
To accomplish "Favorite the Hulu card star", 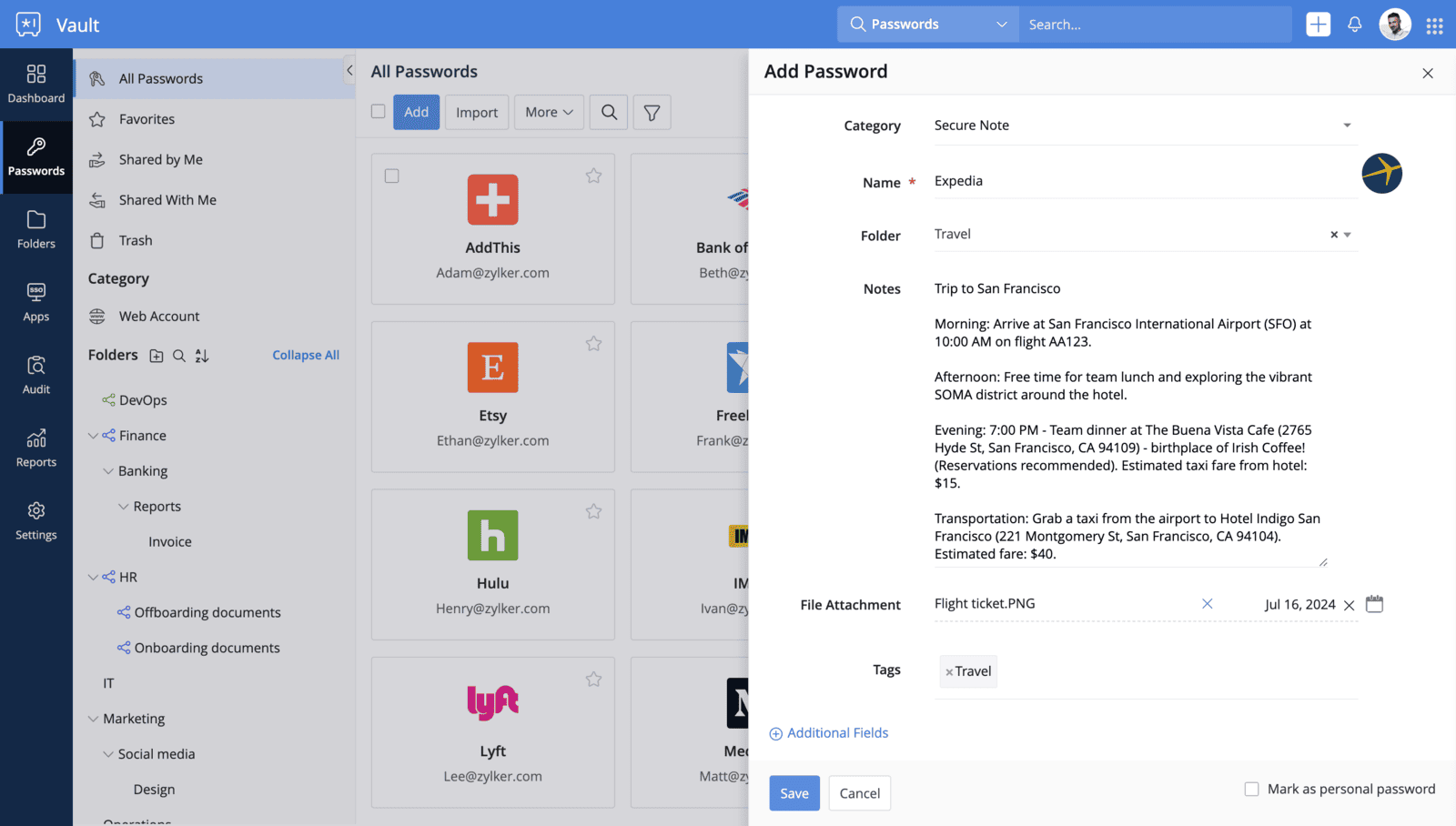I will tap(593, 511).
